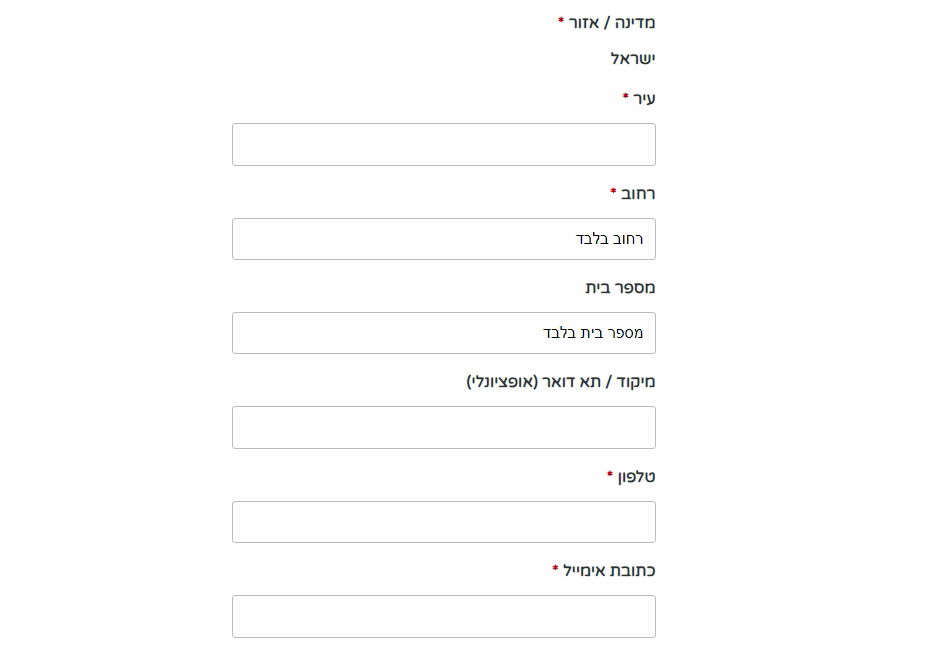Viewport: 936px width, 670px height.
Task: Click the 'רחוב' street label
Action: [x=638, y=193]
